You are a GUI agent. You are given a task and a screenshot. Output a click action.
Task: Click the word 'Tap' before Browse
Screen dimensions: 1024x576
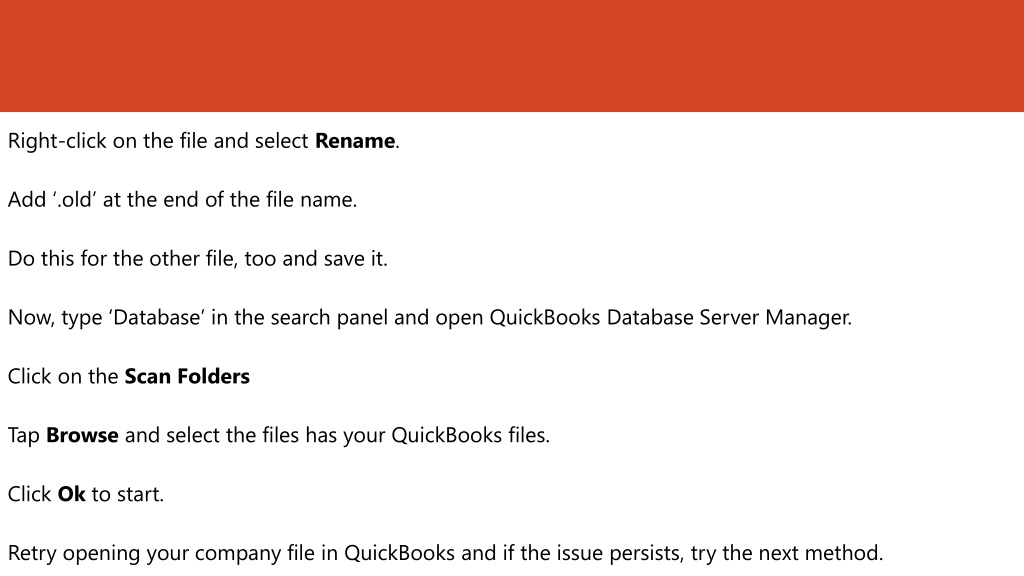(x=24, y=436)
